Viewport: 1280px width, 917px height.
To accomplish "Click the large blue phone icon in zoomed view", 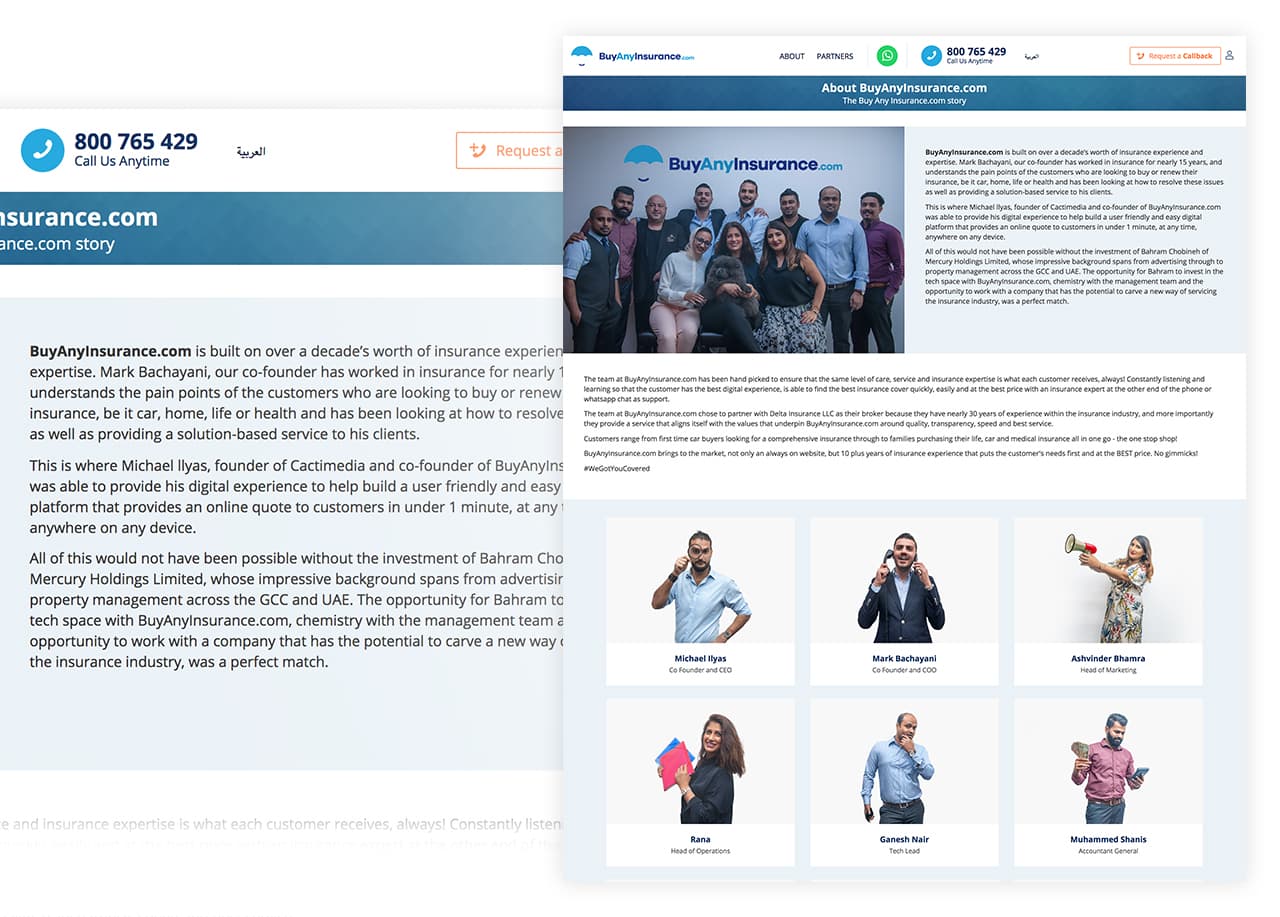I will [x=42, y=150].
